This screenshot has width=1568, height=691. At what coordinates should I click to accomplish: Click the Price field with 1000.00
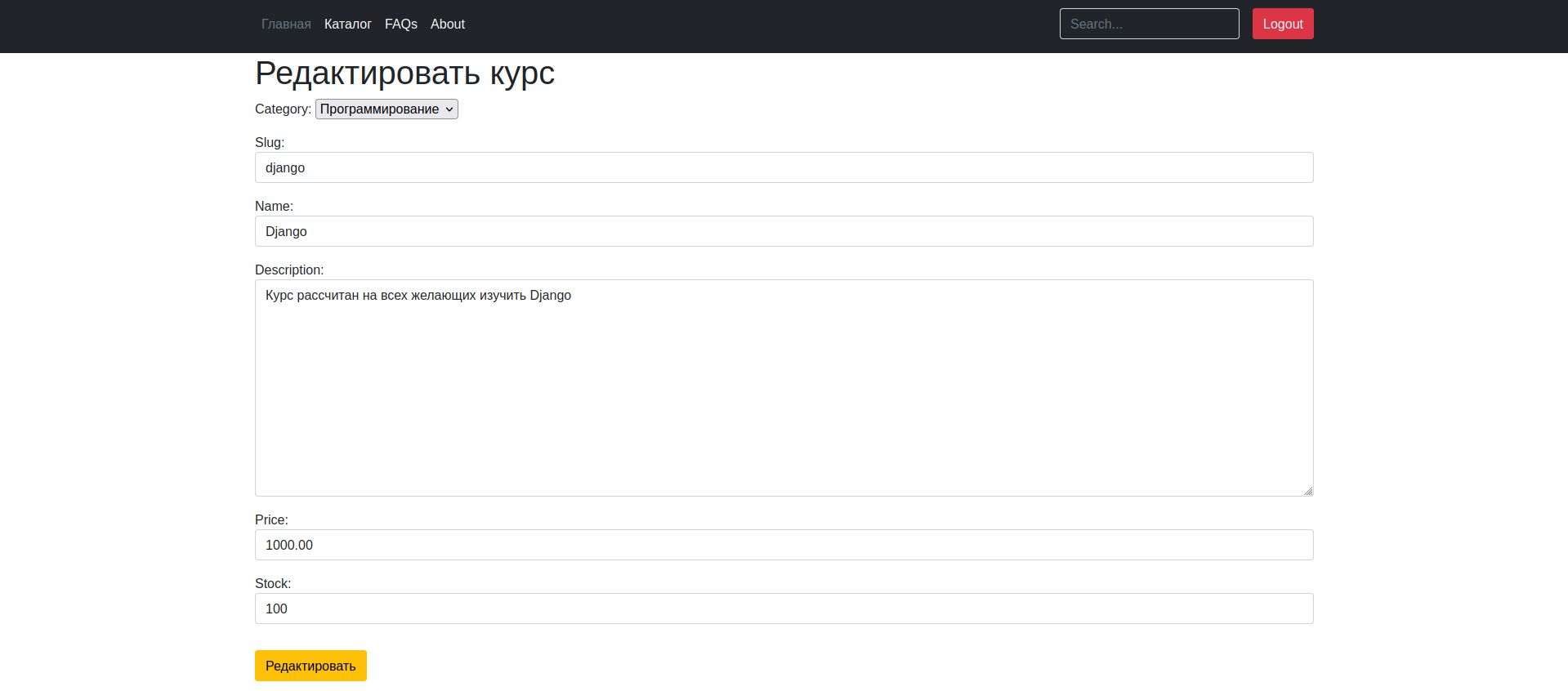pos(784,545)
